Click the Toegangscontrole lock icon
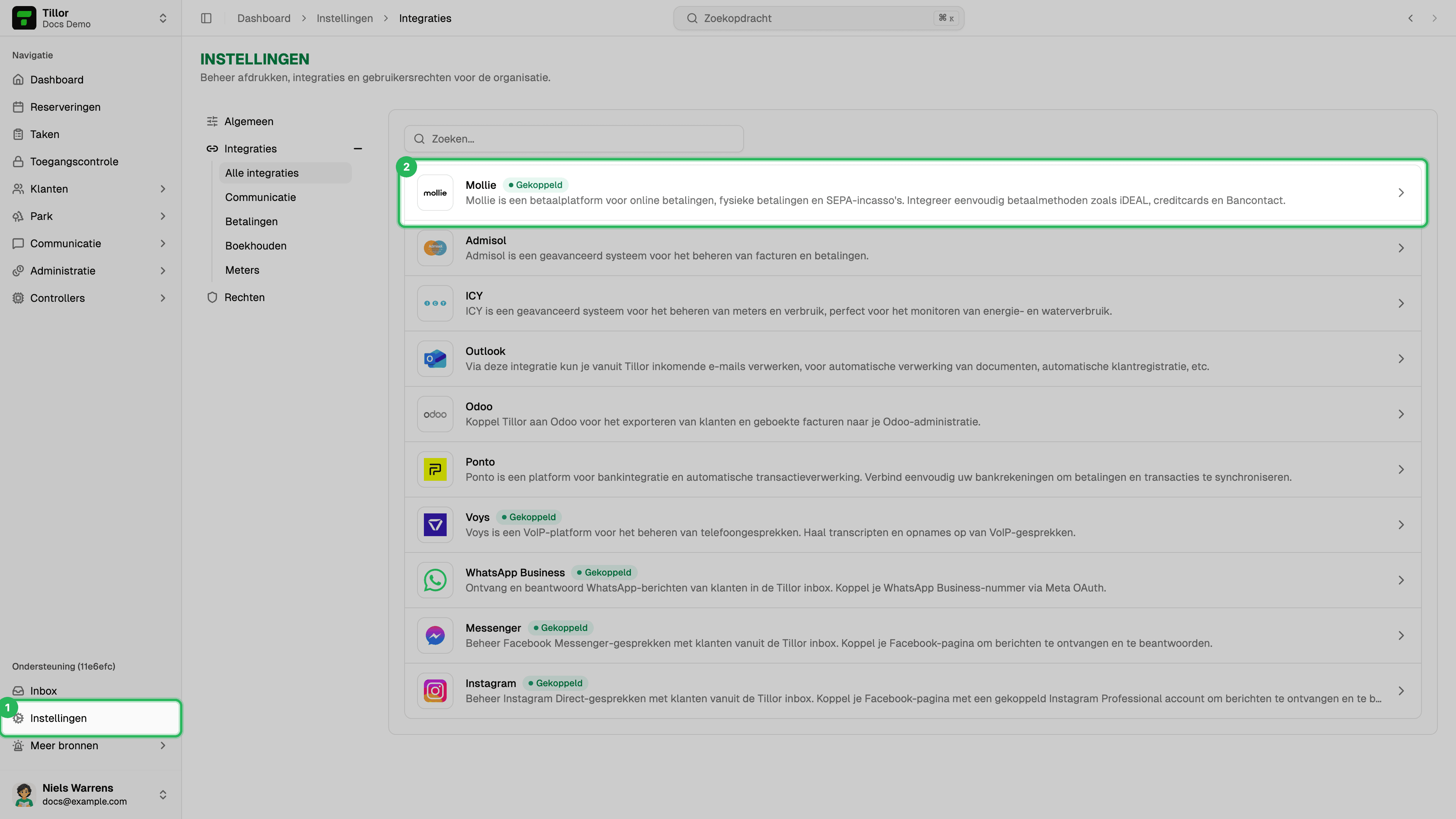The image size is (1456, 819). tap(18, 162)
